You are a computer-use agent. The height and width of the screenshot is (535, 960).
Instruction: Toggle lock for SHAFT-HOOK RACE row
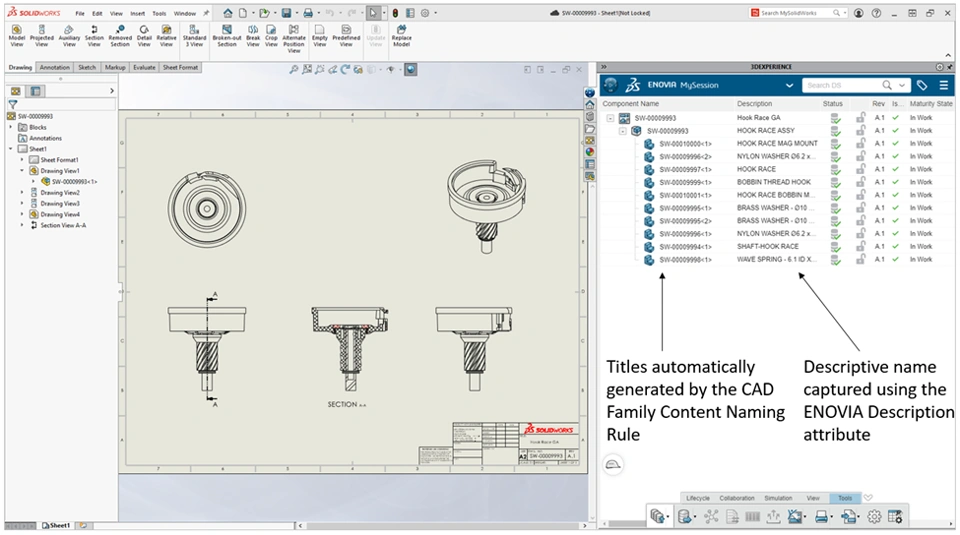click(861, 246)
